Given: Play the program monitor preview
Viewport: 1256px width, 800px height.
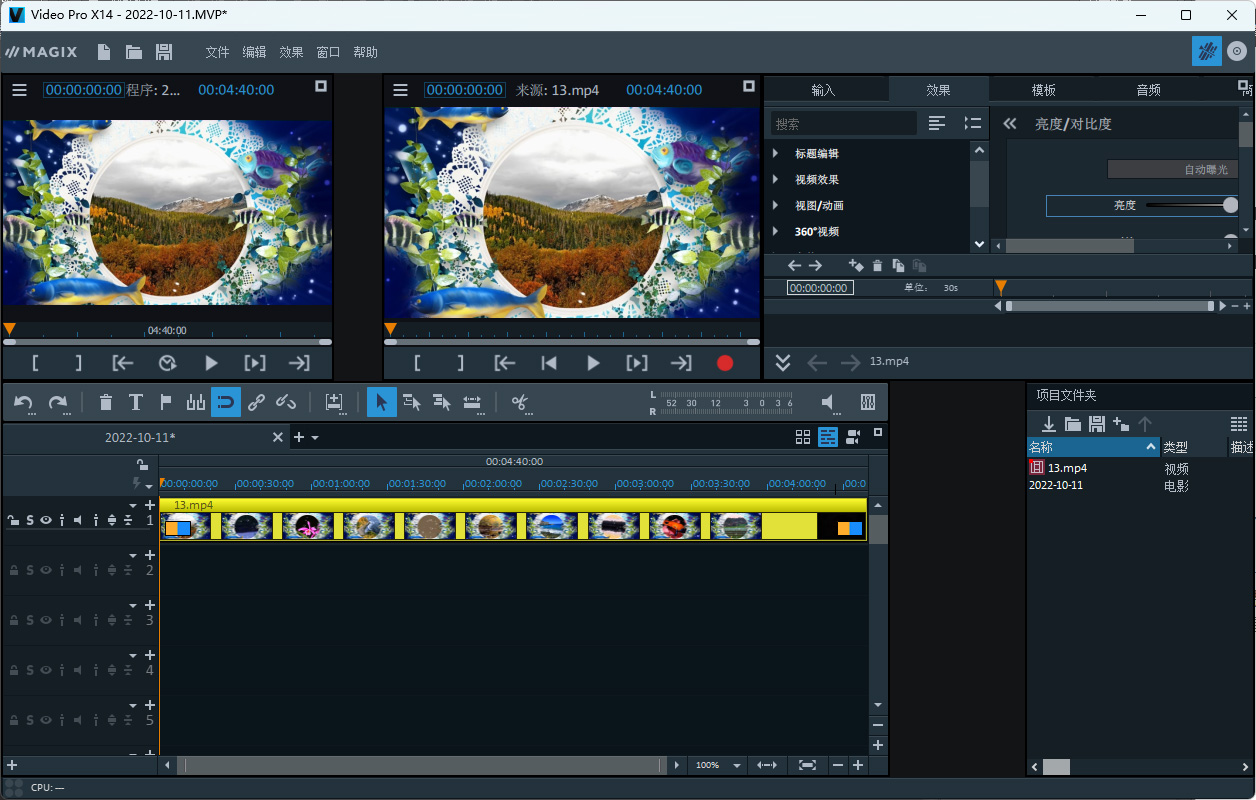Looking at the screenshot, I should [211, 363].
